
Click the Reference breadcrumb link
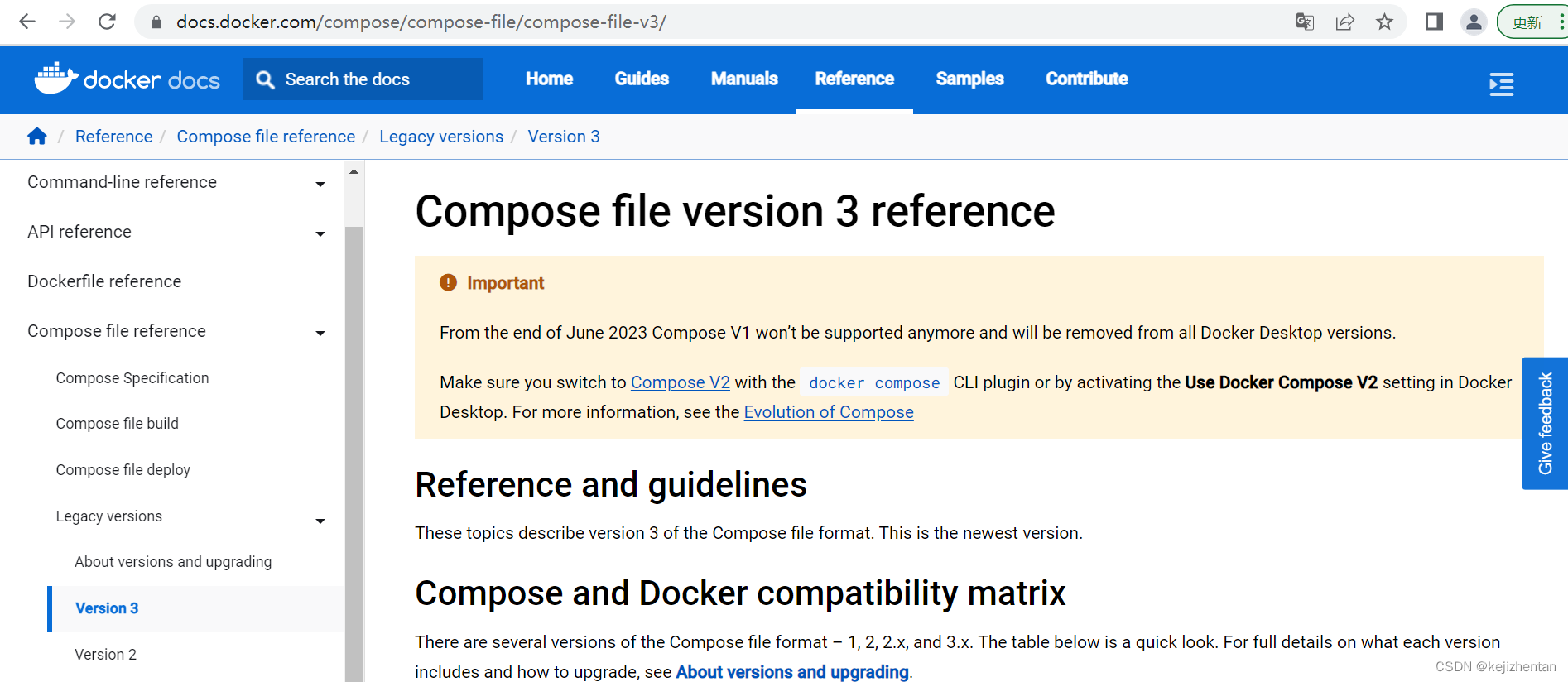point(113,137)
